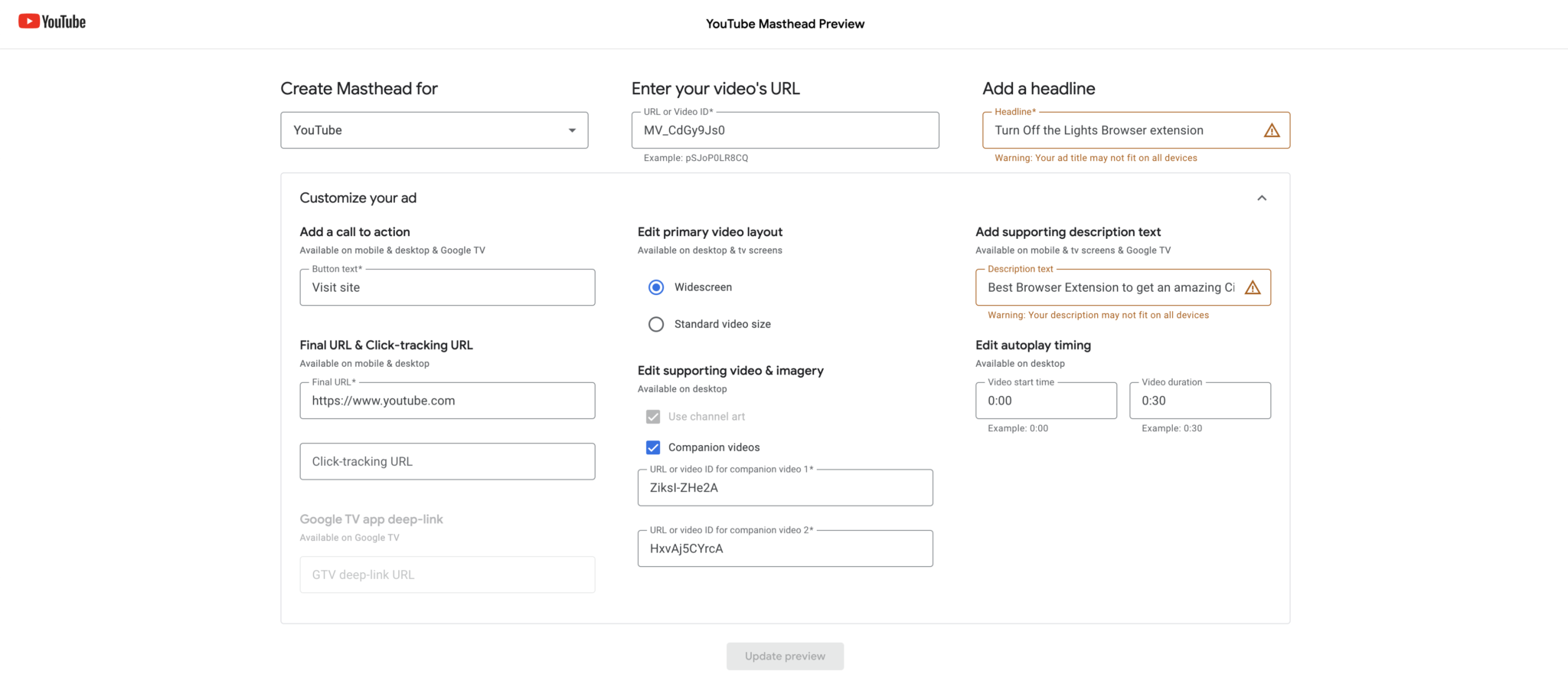Click the YouTube logo icon
The height and width of the screenshot is (681, 1568).
[x=30, y=21]
